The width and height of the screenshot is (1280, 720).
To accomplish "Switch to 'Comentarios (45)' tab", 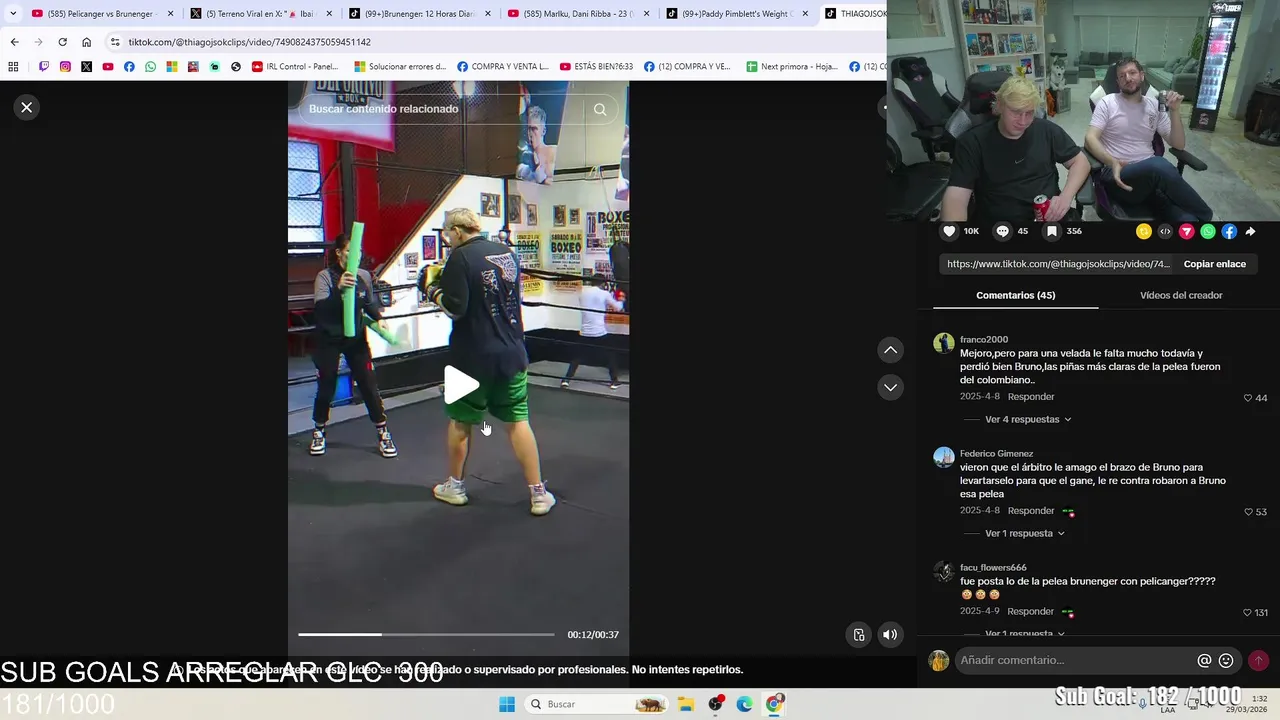I will pos(1015,295).
